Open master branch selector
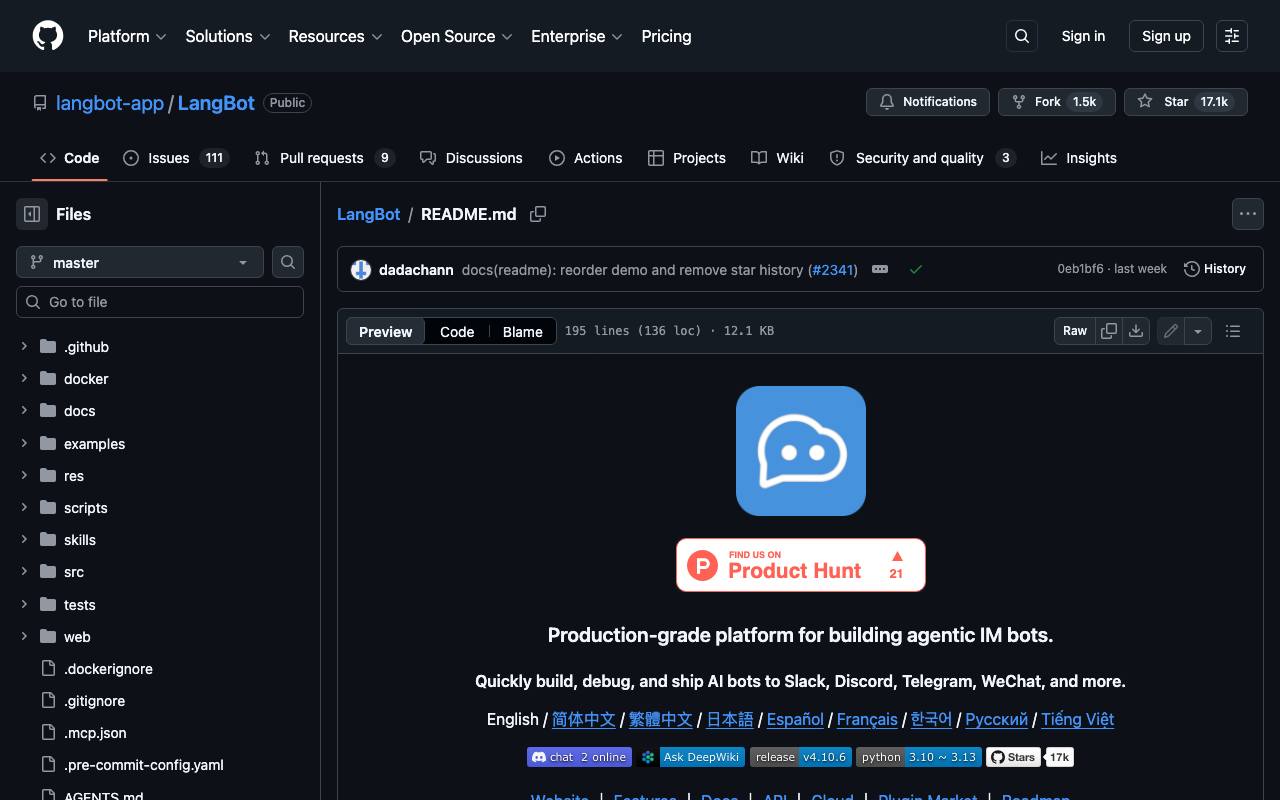Viewport: 1280px width, 800px height. [x=140, y=262]
